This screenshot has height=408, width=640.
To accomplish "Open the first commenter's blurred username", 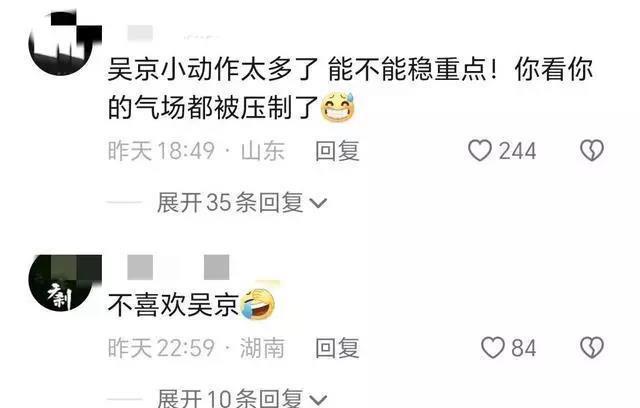I will point(171,33).
